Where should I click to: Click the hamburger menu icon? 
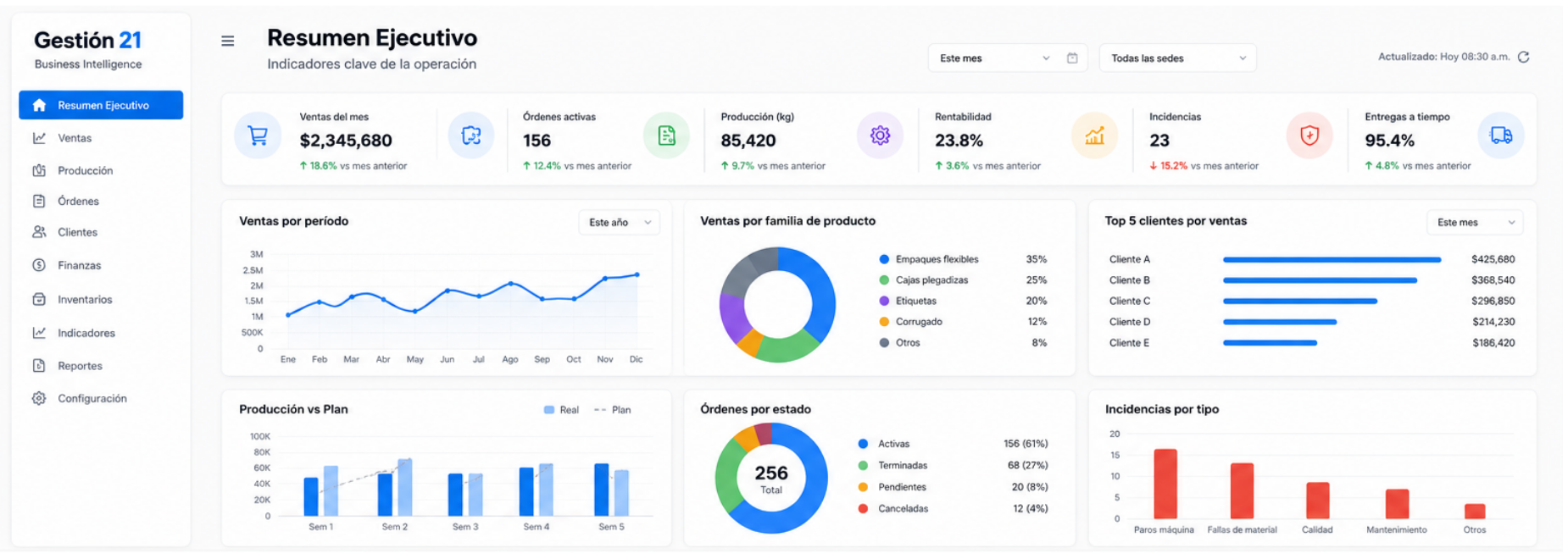coord(227,41)
